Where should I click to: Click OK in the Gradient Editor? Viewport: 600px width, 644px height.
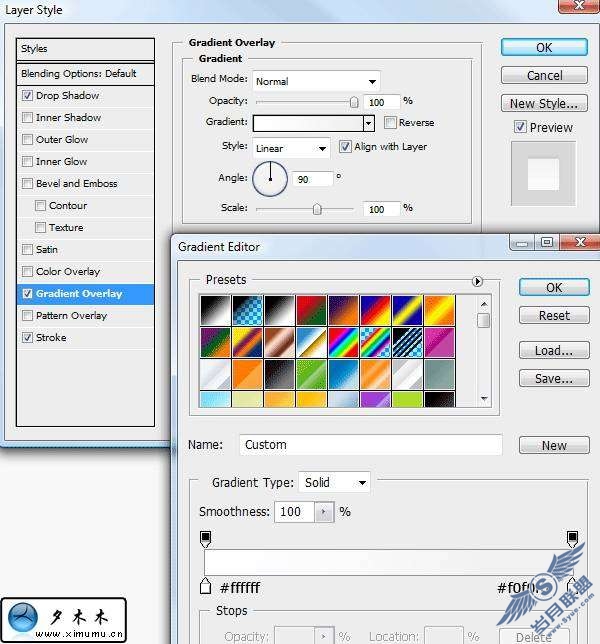click(x=554, y=288)
